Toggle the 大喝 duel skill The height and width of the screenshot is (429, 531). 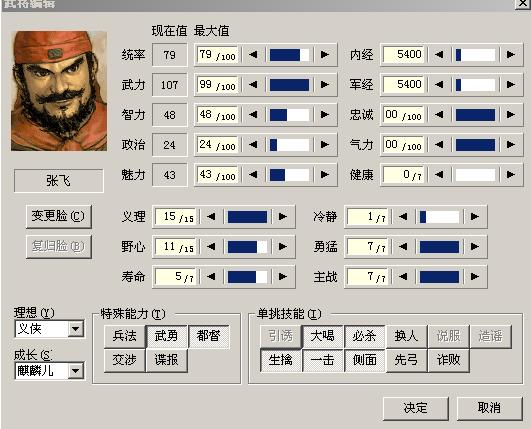pyautogui.click(x=322, y=336)
